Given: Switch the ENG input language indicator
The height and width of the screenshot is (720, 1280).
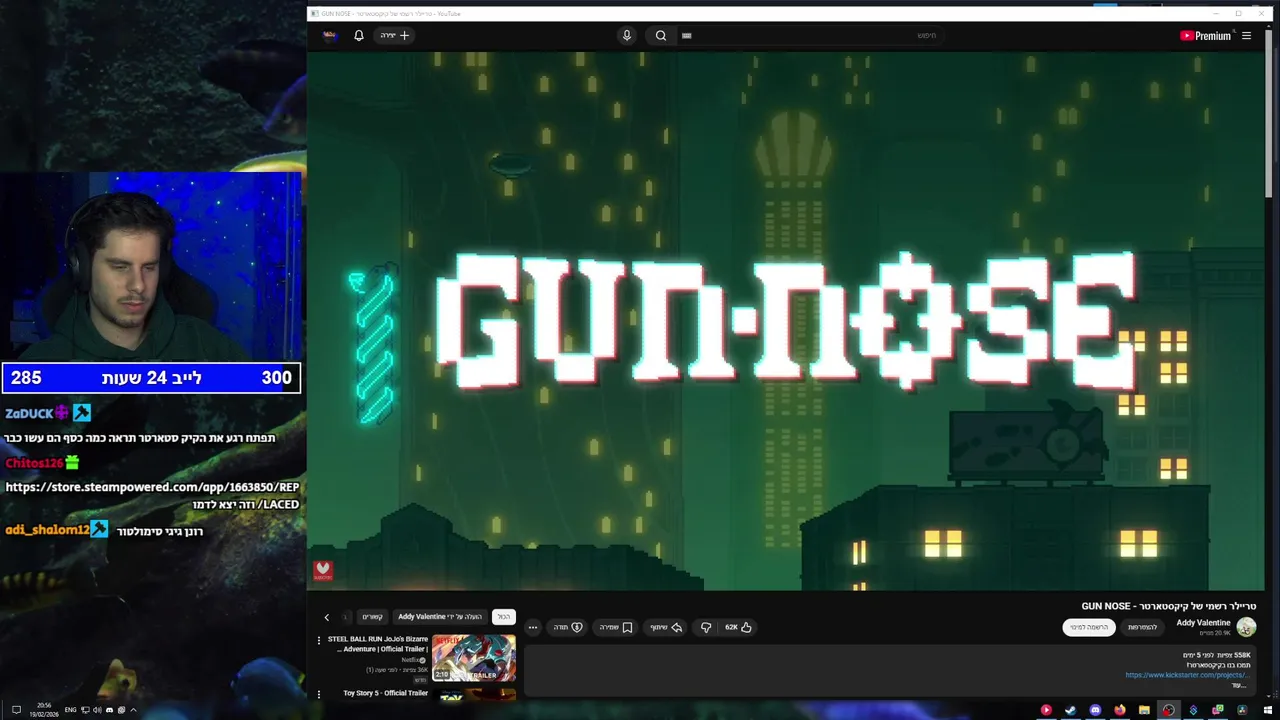Looking at the screenshot, I should coord(70,710).
